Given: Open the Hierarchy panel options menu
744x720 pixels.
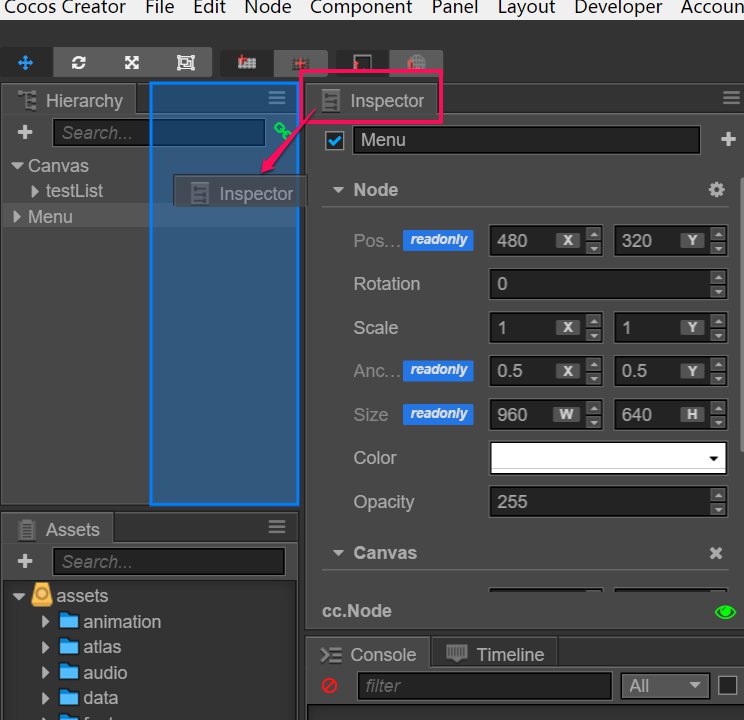Looking at the screenshot, I should pos(277,98).
